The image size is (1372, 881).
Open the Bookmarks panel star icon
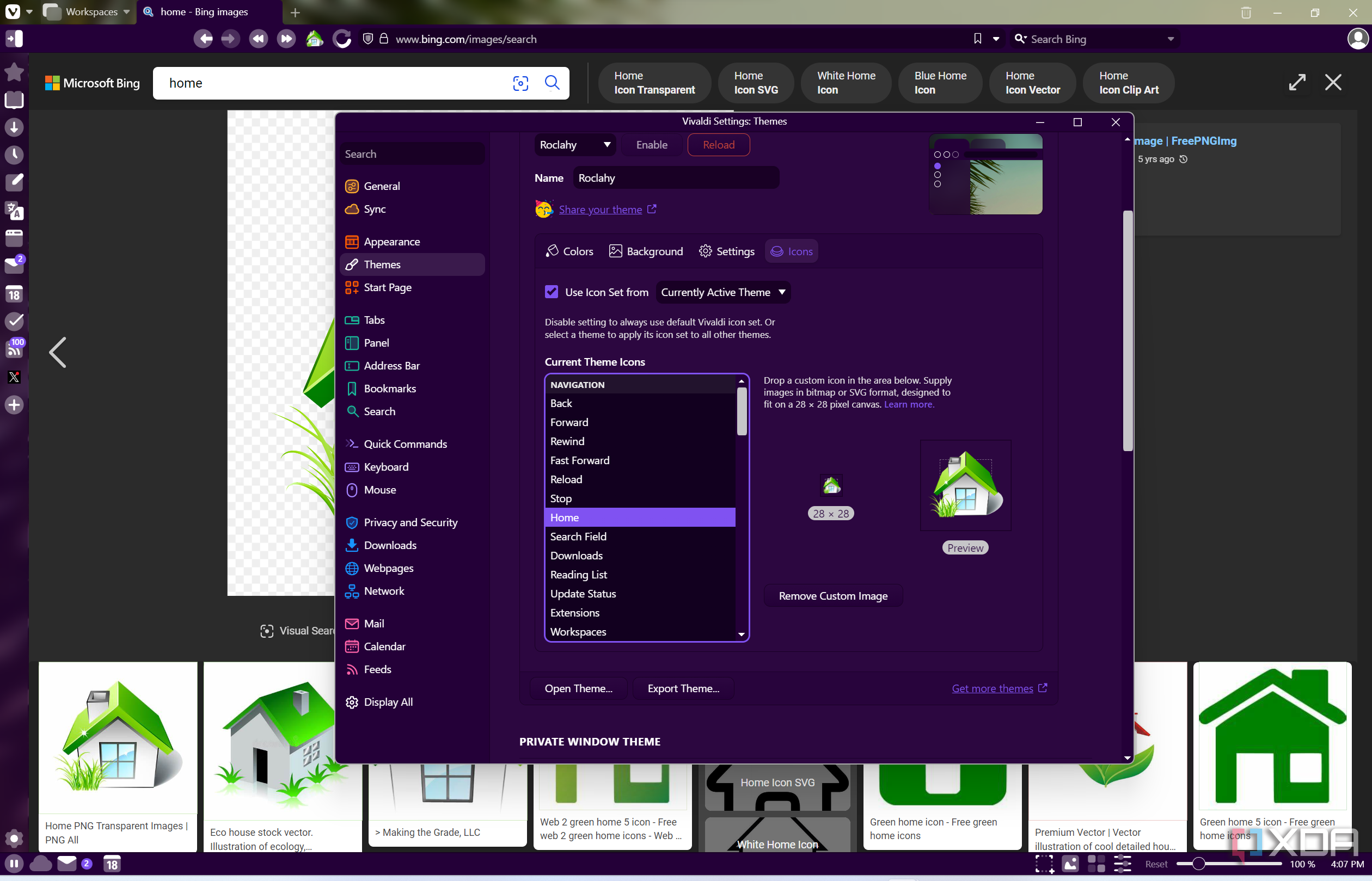tap(14, 72)
